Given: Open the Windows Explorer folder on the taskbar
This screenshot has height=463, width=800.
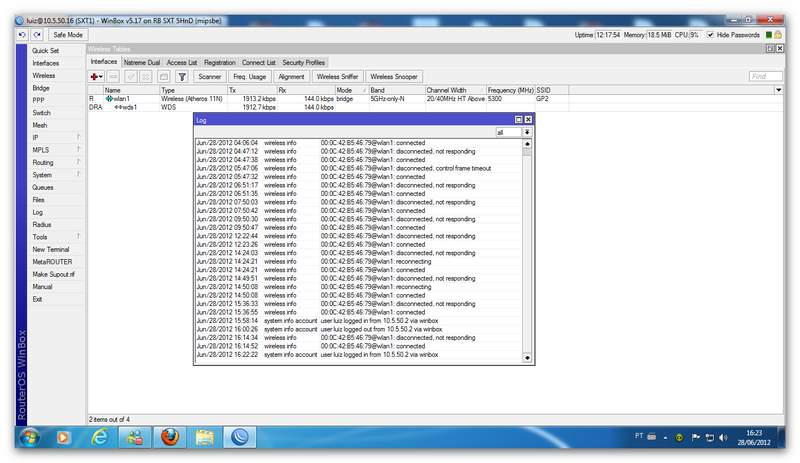Looking at the screenshot, I should click(x=205, y=437).
